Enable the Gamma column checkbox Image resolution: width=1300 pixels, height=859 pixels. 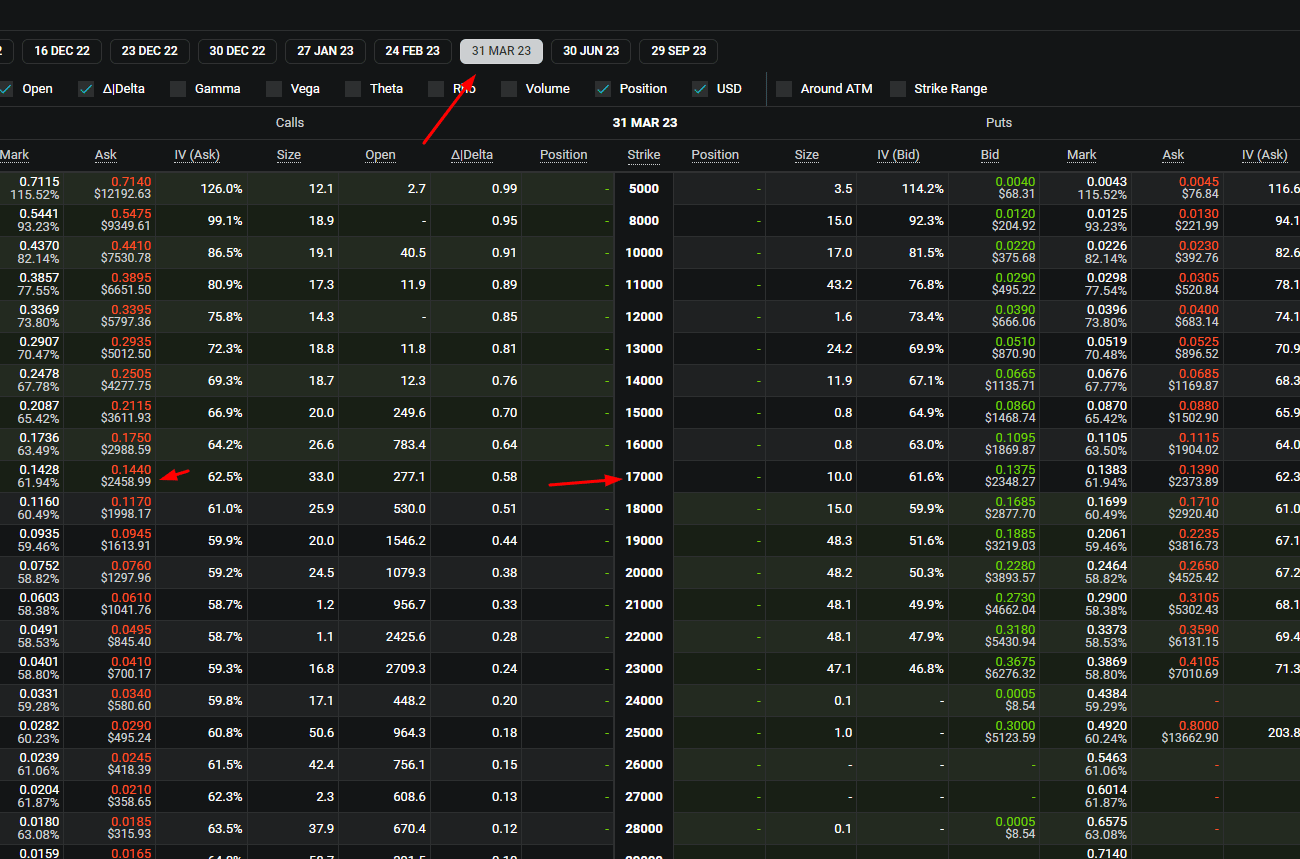[x=178, y=89]
